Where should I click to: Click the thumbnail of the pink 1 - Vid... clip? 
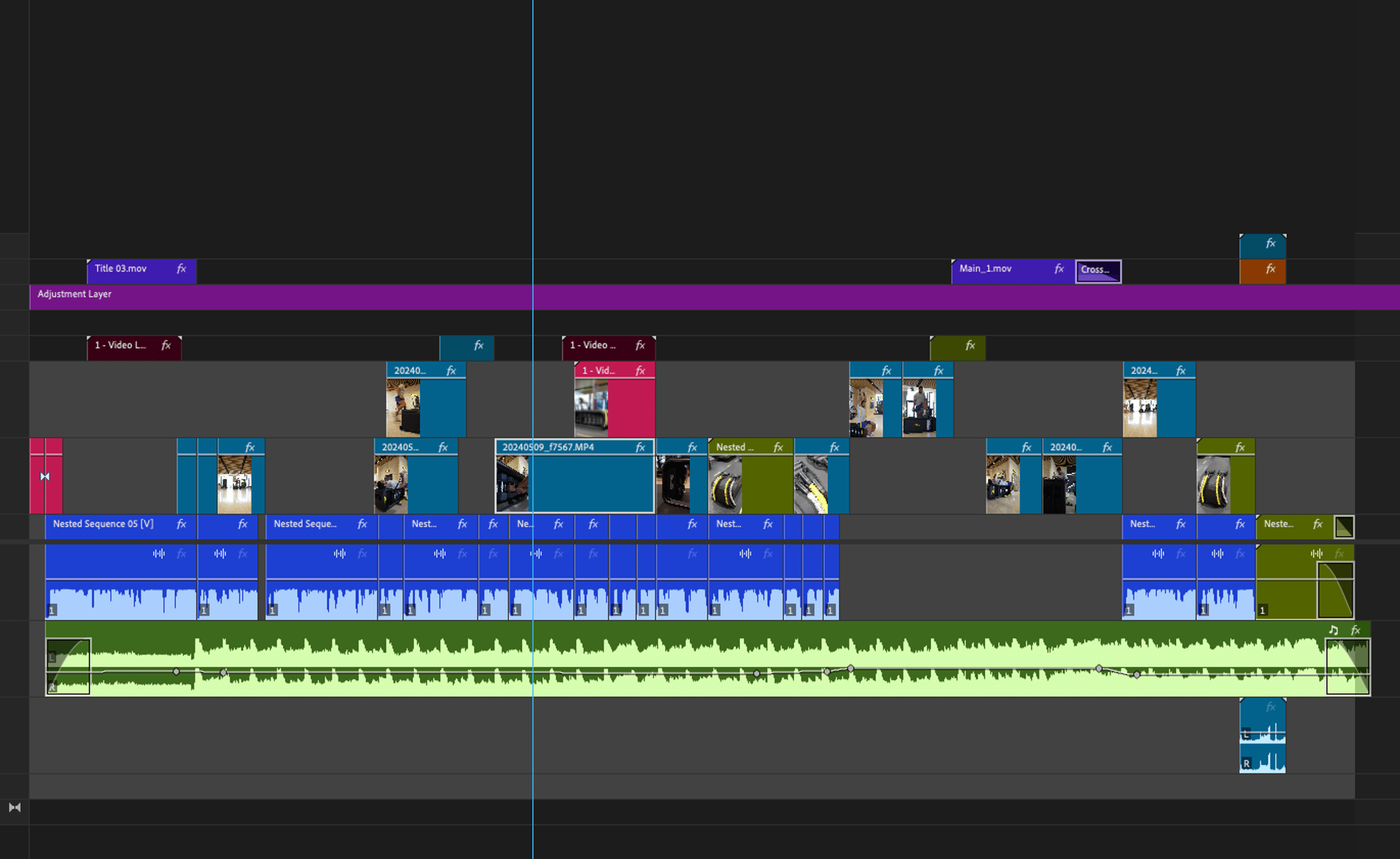[591, 408]
